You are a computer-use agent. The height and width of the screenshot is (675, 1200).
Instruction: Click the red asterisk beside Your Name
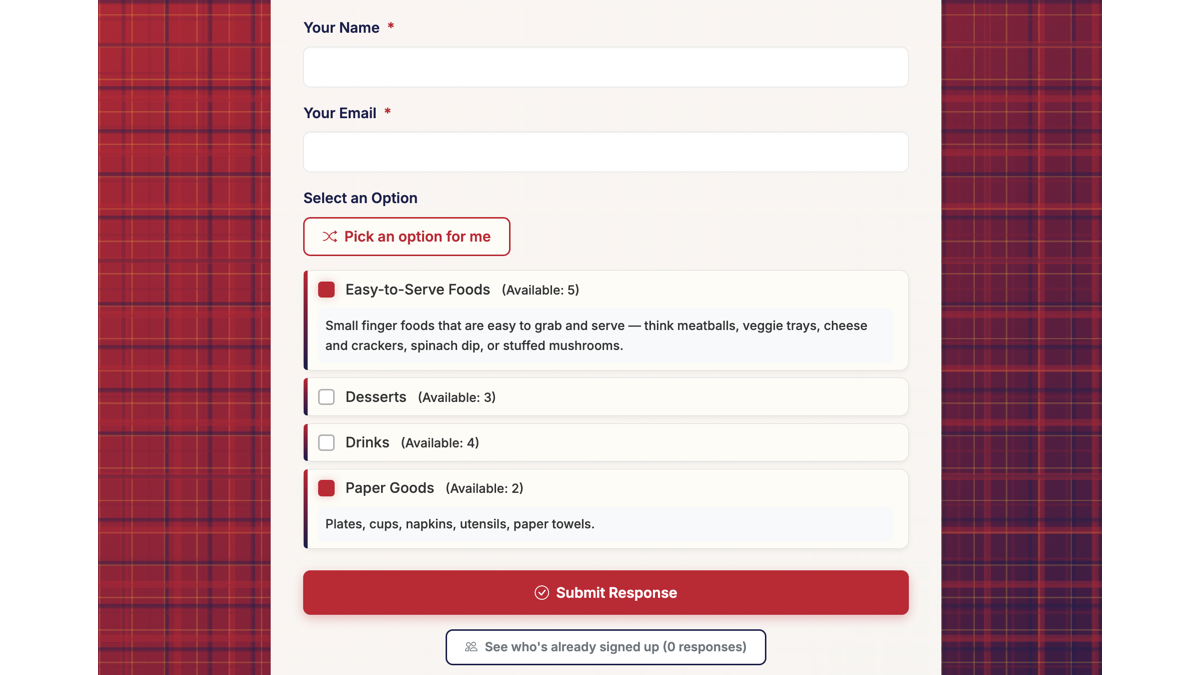(x=390, y=27)
